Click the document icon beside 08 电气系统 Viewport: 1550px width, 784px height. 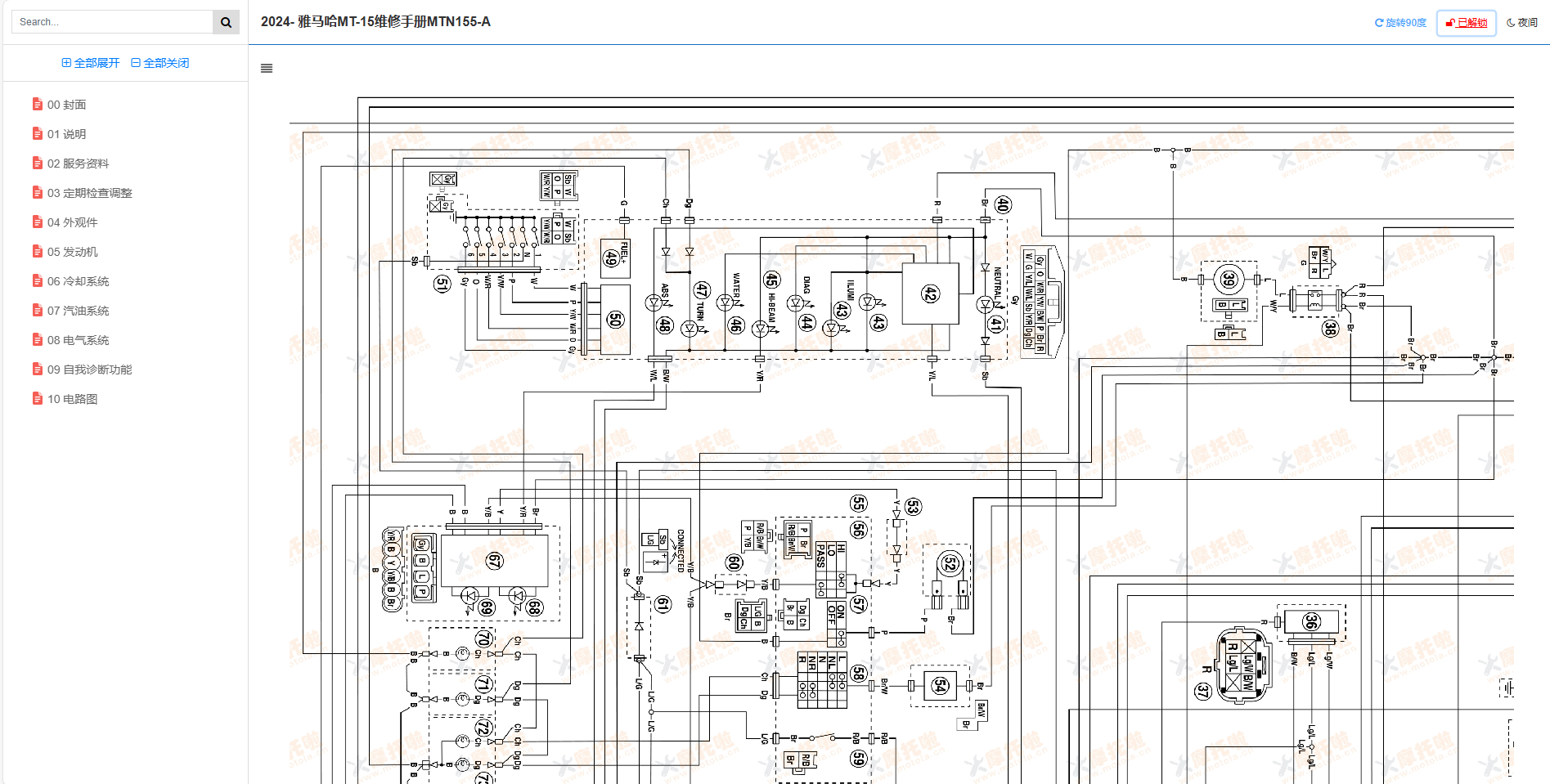[38, 339]
